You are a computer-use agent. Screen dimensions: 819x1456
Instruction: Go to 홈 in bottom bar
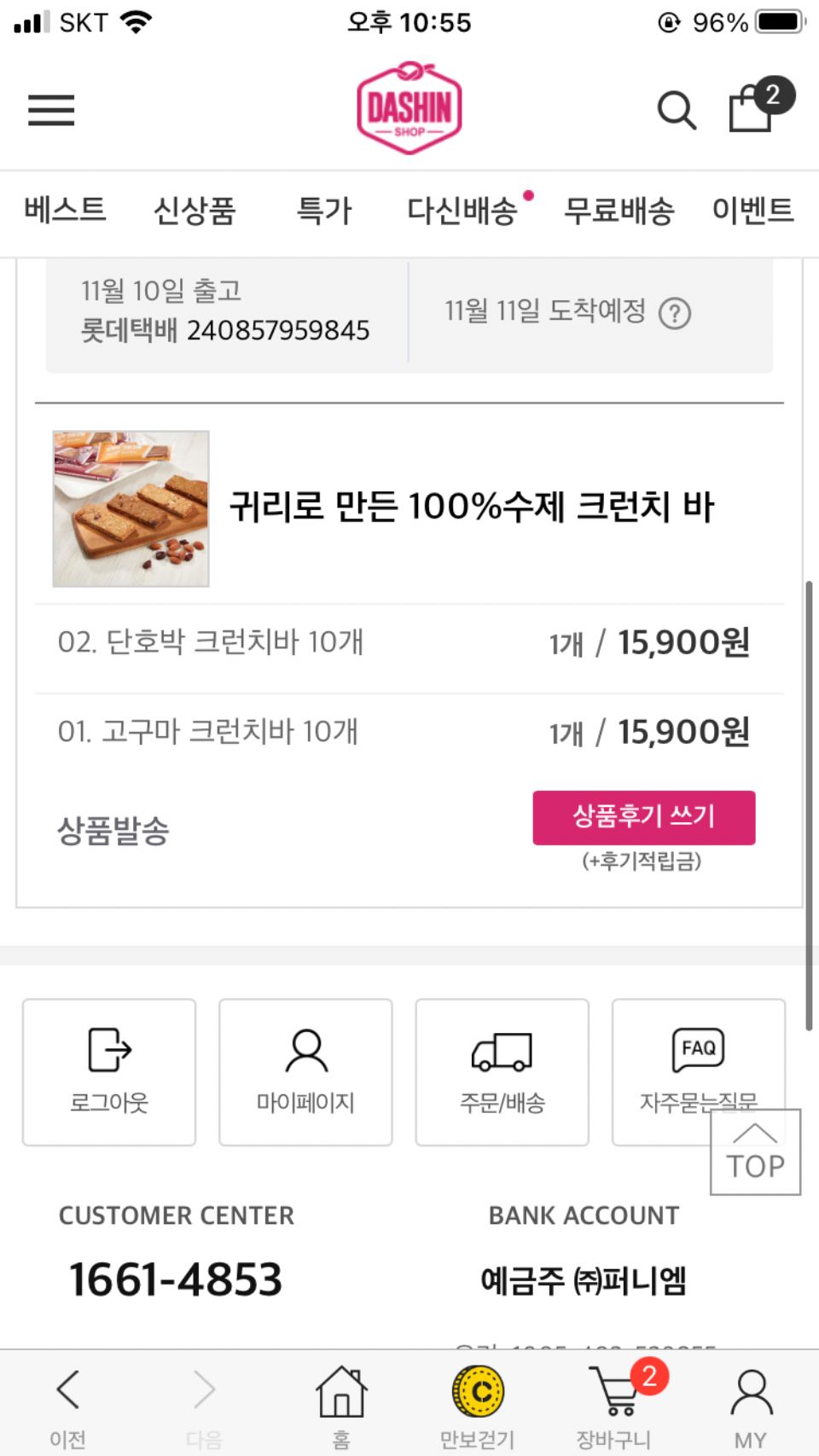[x=341, y=1405]
